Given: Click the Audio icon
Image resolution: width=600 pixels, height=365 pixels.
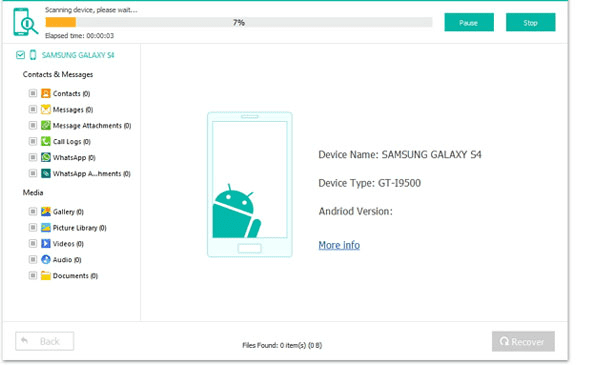Looking at the screenshot, I should (x=46, y=260).
